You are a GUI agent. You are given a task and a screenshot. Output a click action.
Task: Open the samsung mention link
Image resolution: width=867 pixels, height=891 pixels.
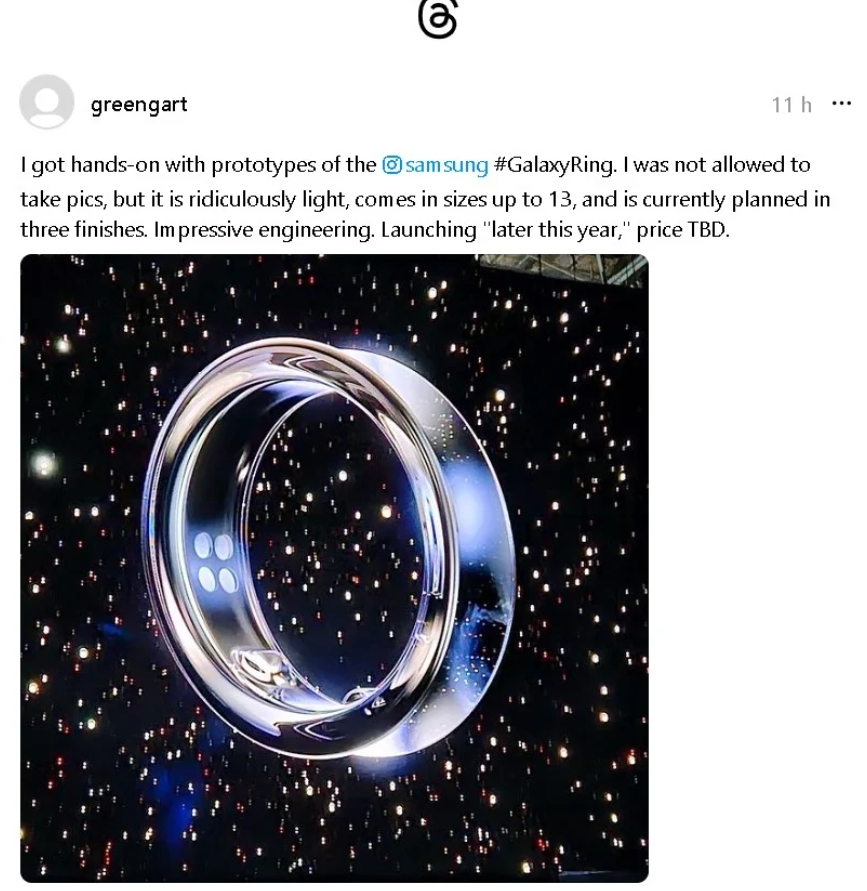pyautogui.click(x=447, y=165)
